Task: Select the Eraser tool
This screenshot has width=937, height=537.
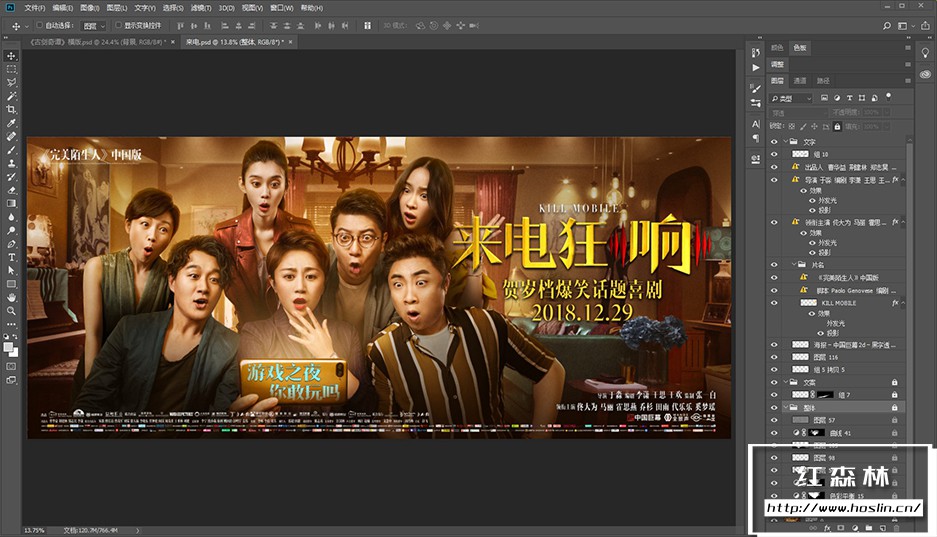Action: (x=11, y=190)
